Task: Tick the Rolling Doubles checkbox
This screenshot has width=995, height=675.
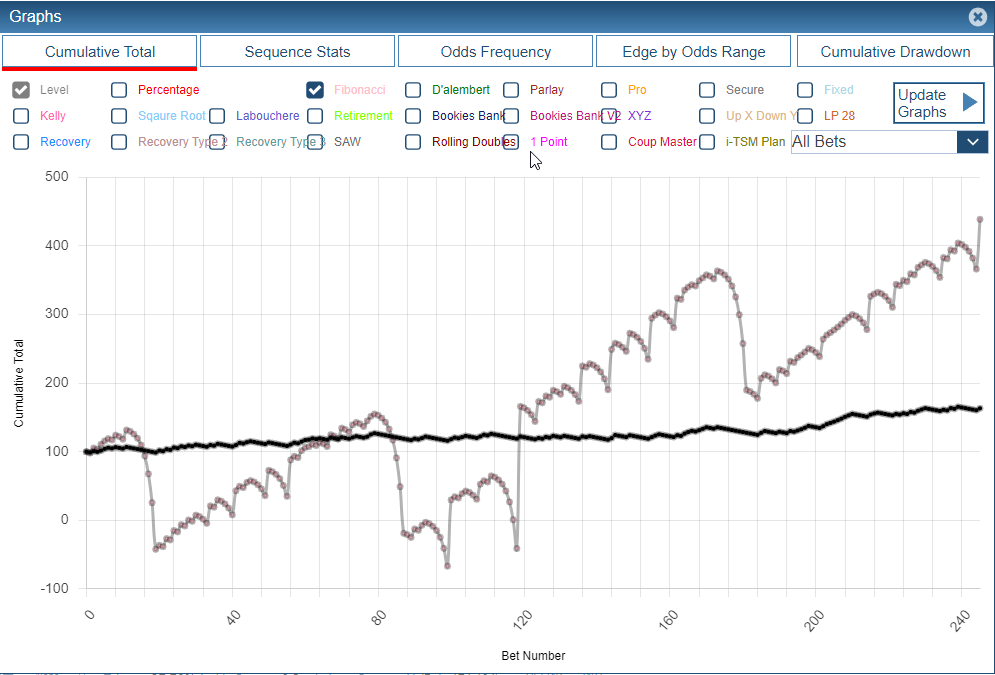Action: tap(413, 141)
